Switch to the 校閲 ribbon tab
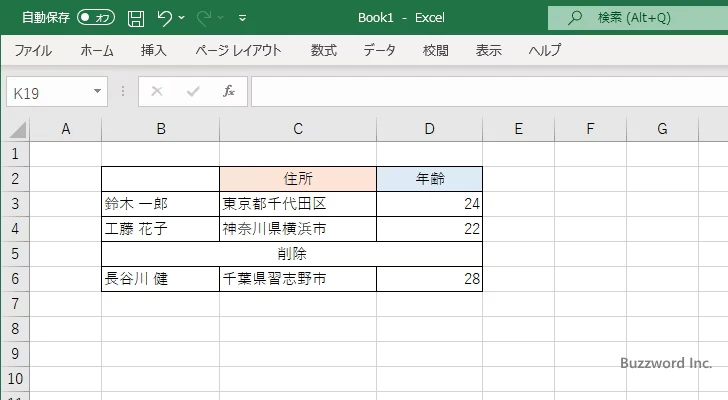Viewport: 728px width, 400px height. pos(436,50)
